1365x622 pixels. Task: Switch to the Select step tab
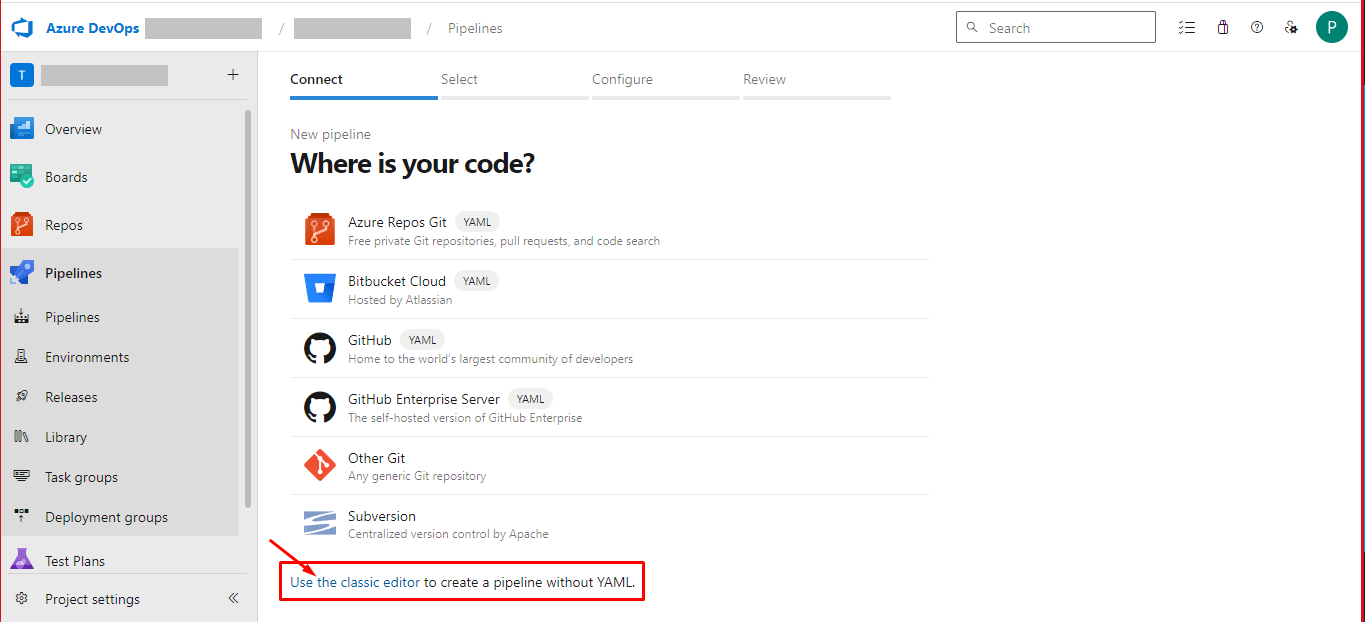coord(515,82)
